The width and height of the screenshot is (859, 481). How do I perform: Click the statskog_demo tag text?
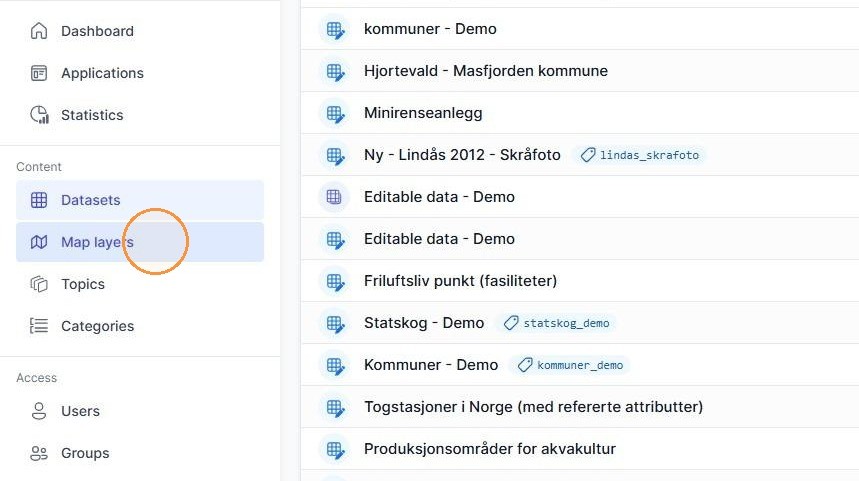pyautogui.click(x=566, y=323)
